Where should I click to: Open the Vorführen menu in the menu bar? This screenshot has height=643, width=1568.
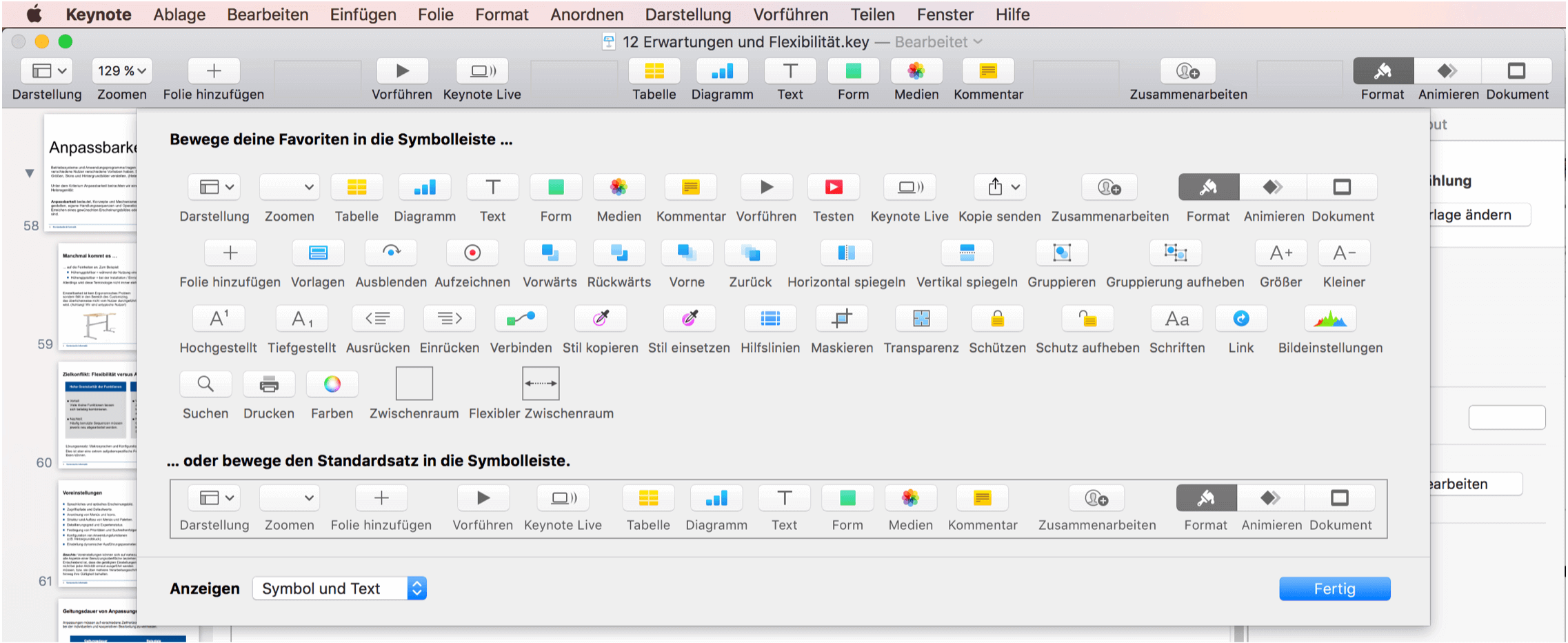[x=790, y=14]
